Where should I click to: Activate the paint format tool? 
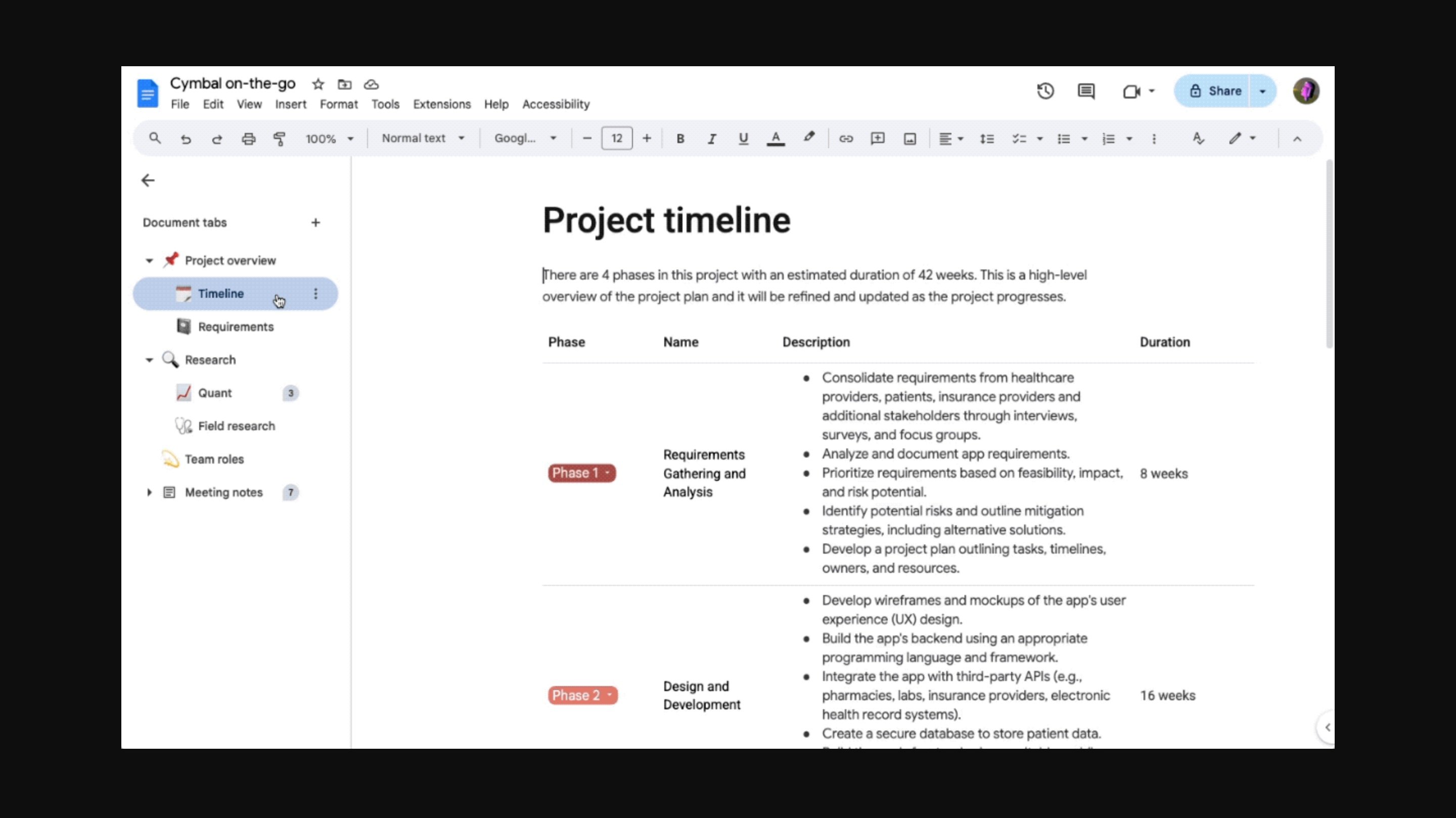279,139
